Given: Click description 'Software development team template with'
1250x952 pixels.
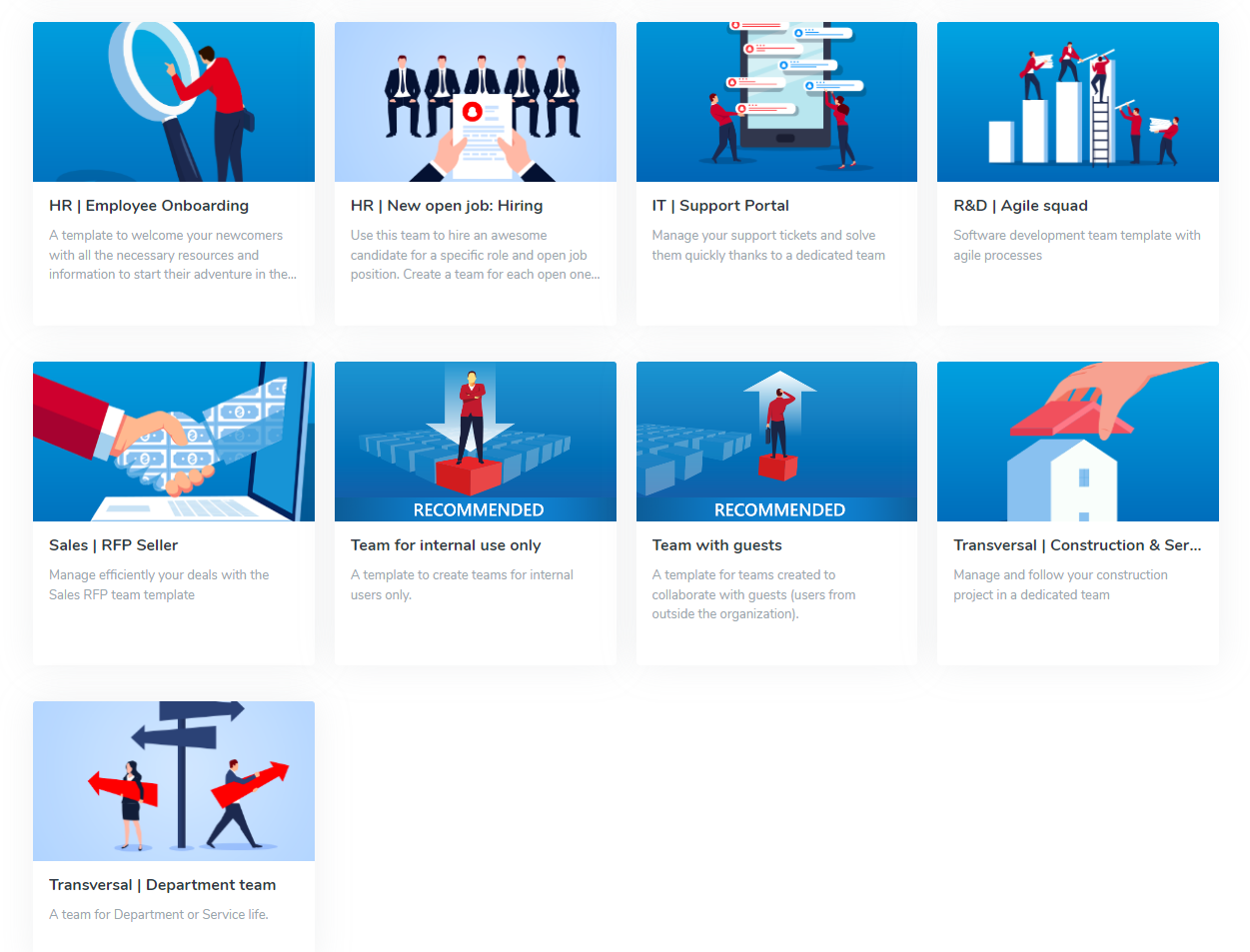Looking at the screenshot, I should point(1077,236).
